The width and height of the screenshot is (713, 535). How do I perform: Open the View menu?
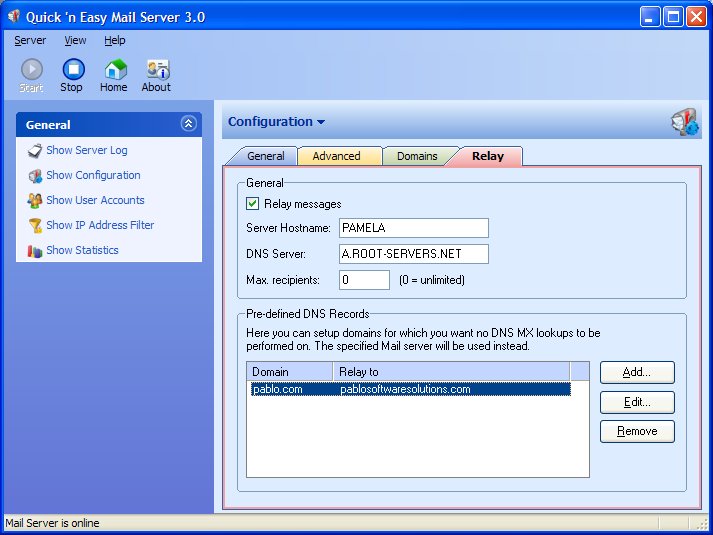pos(75,40)
